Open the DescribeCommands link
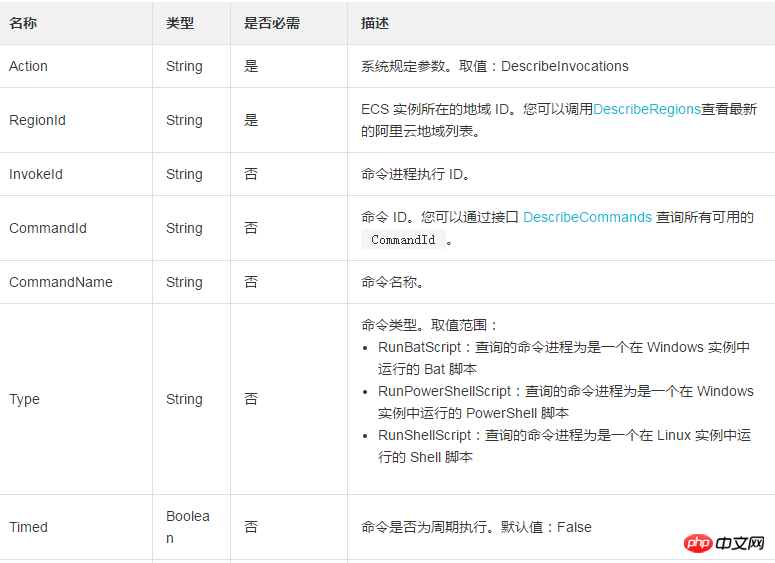 pos(587,217)
